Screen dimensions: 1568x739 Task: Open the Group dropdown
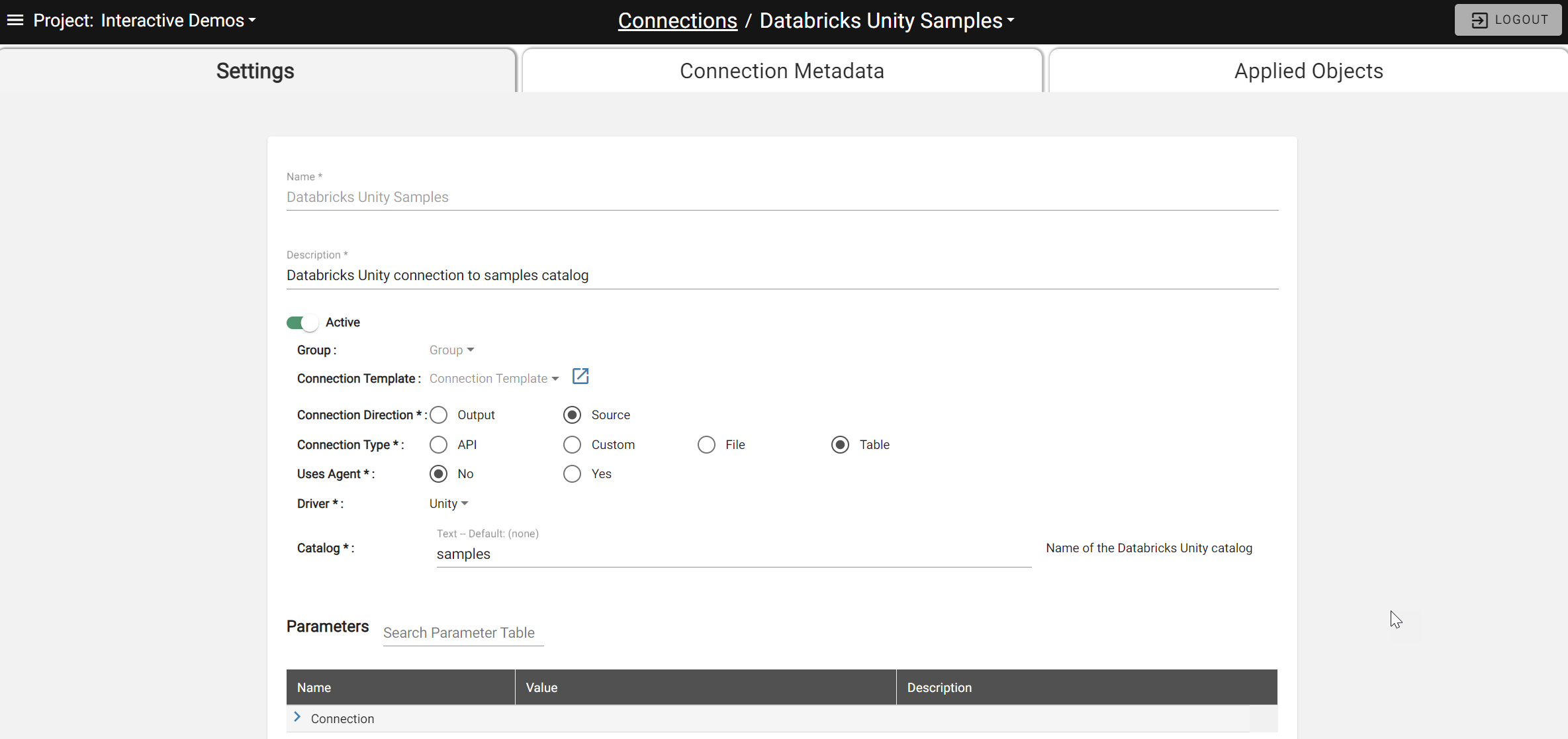(452, 350)
